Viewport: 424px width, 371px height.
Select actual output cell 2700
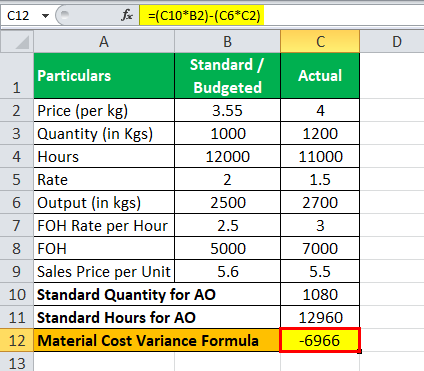[320, 202]
